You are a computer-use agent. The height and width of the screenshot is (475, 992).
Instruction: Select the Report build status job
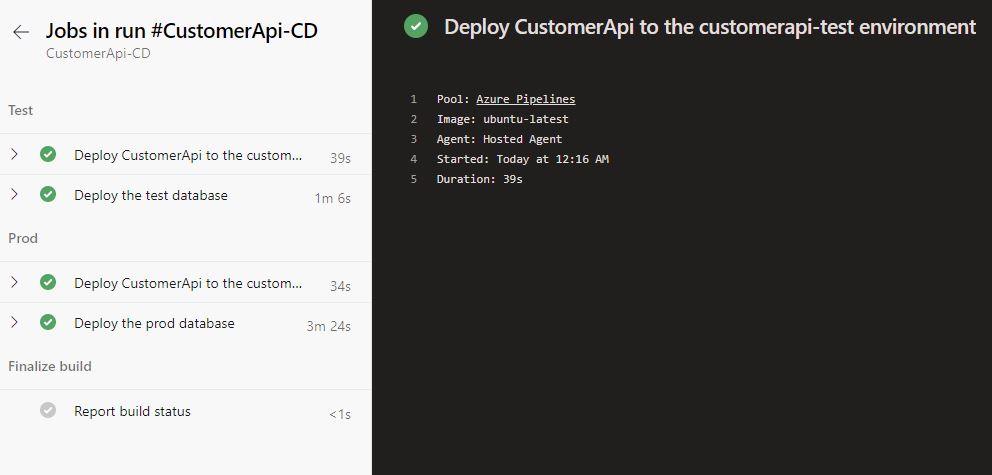coord(132,411)
